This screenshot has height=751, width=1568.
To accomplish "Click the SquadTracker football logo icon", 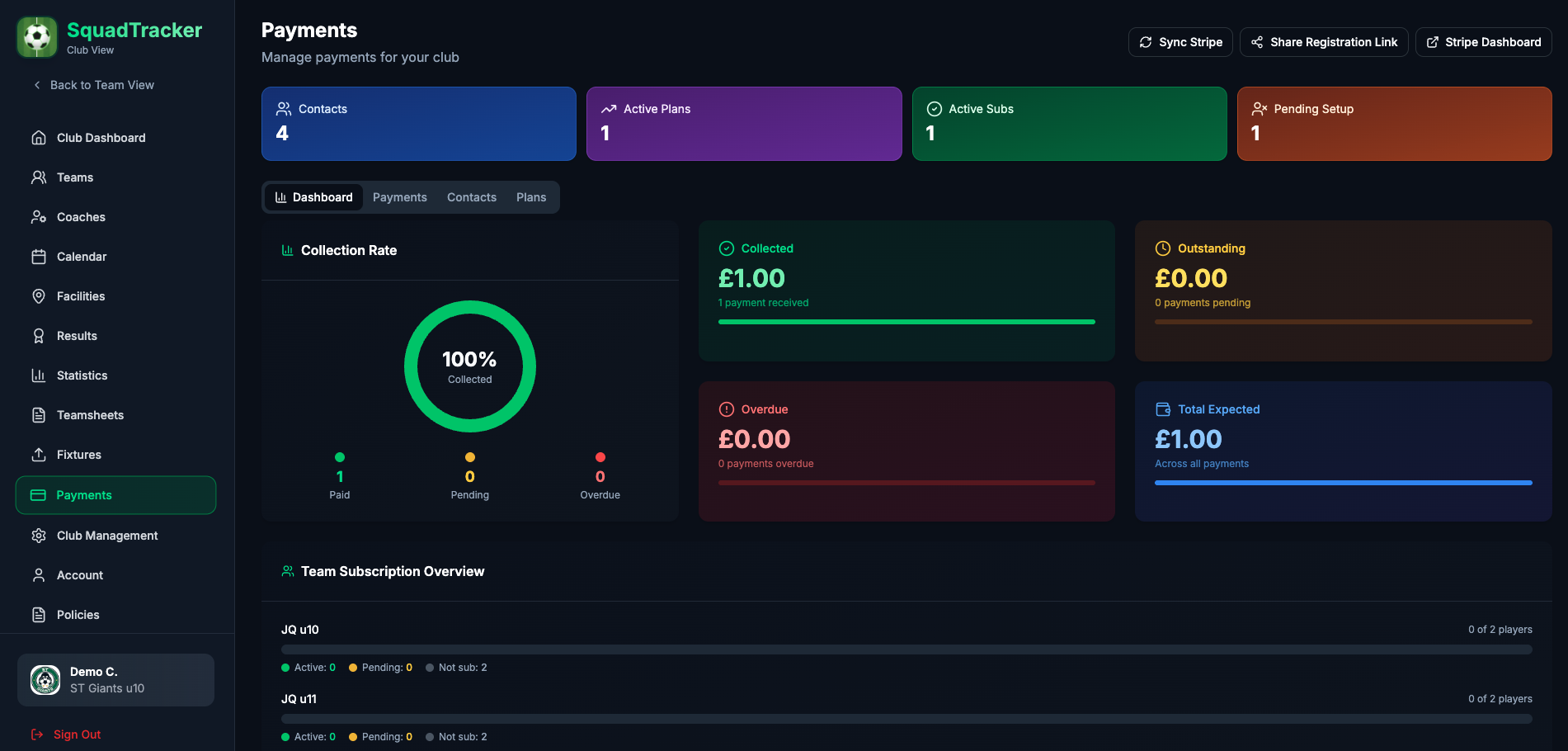I will coord(37,37).
